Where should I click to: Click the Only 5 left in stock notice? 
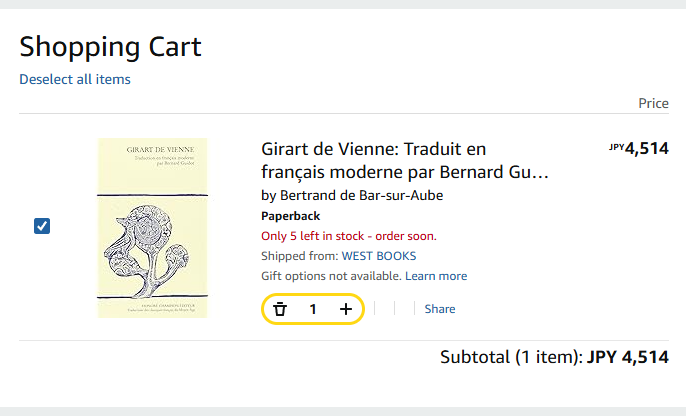[x=349, y=236]
